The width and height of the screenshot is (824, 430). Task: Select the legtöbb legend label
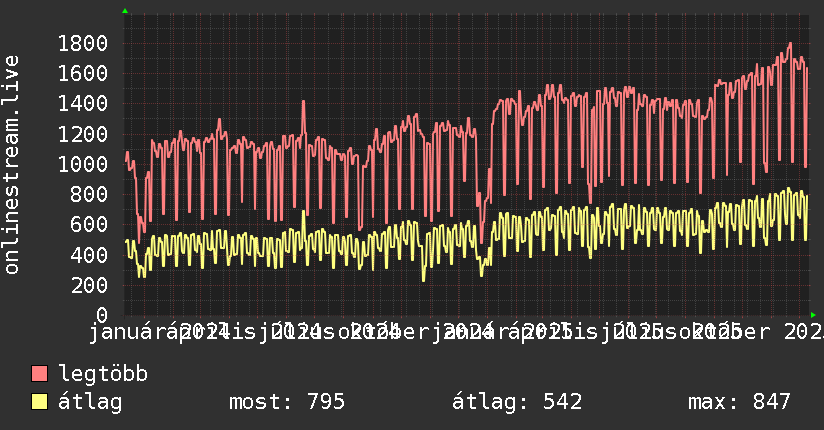pos(104,374)
